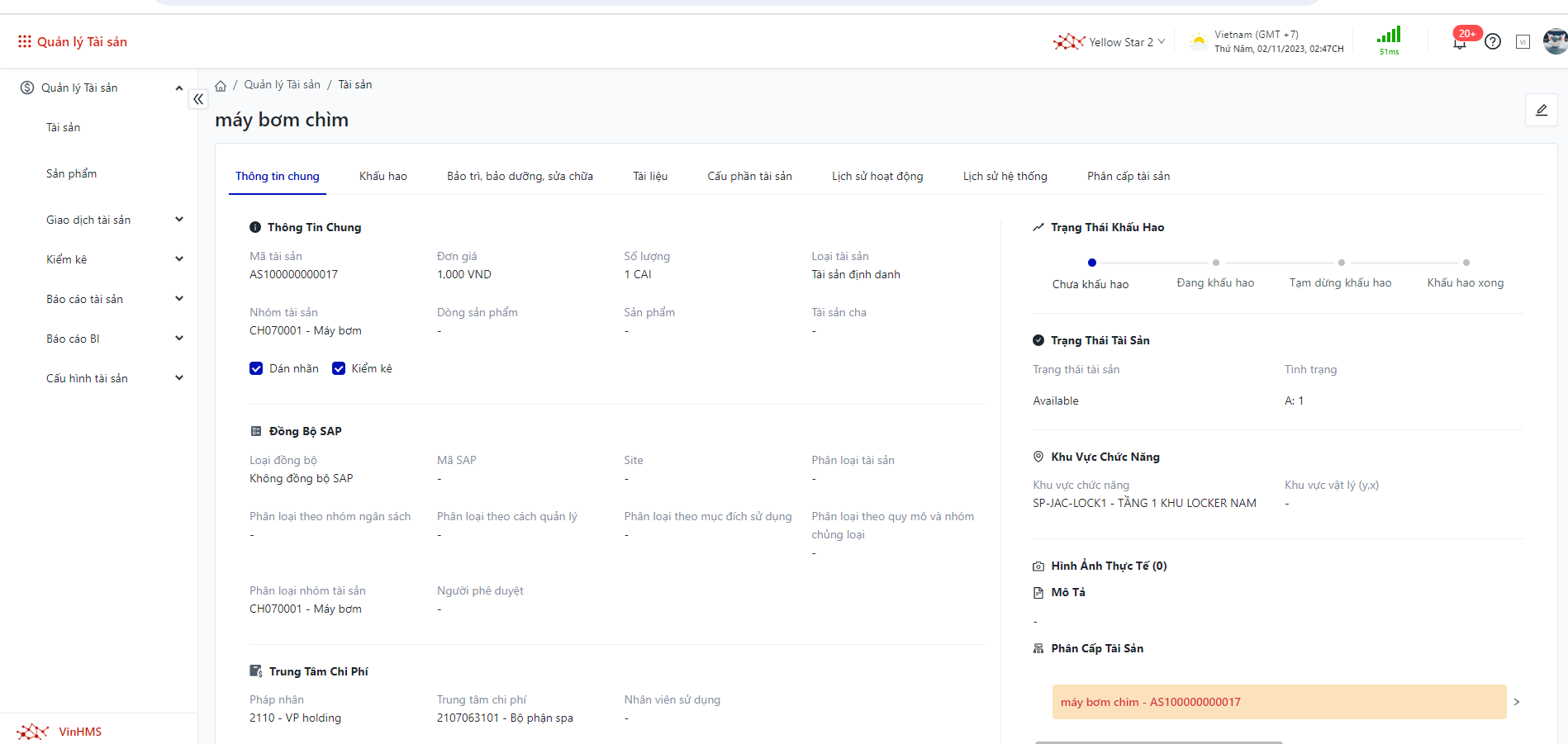Uncheck the Dán nhãn checkbox
The image size is (1568, 744).
click(x=256, y=368)
